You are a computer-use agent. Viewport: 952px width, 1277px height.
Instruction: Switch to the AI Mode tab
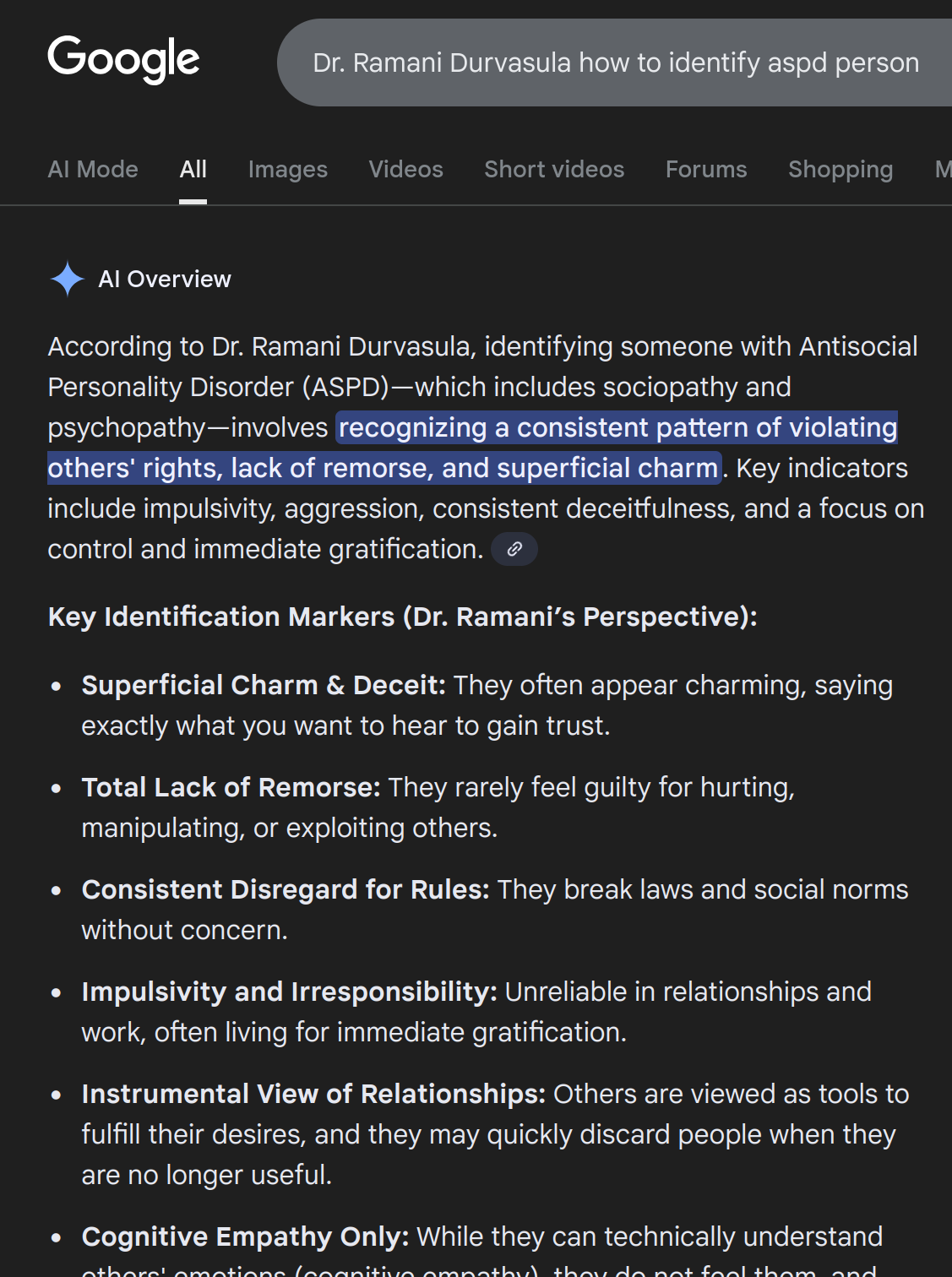[93, 170]
